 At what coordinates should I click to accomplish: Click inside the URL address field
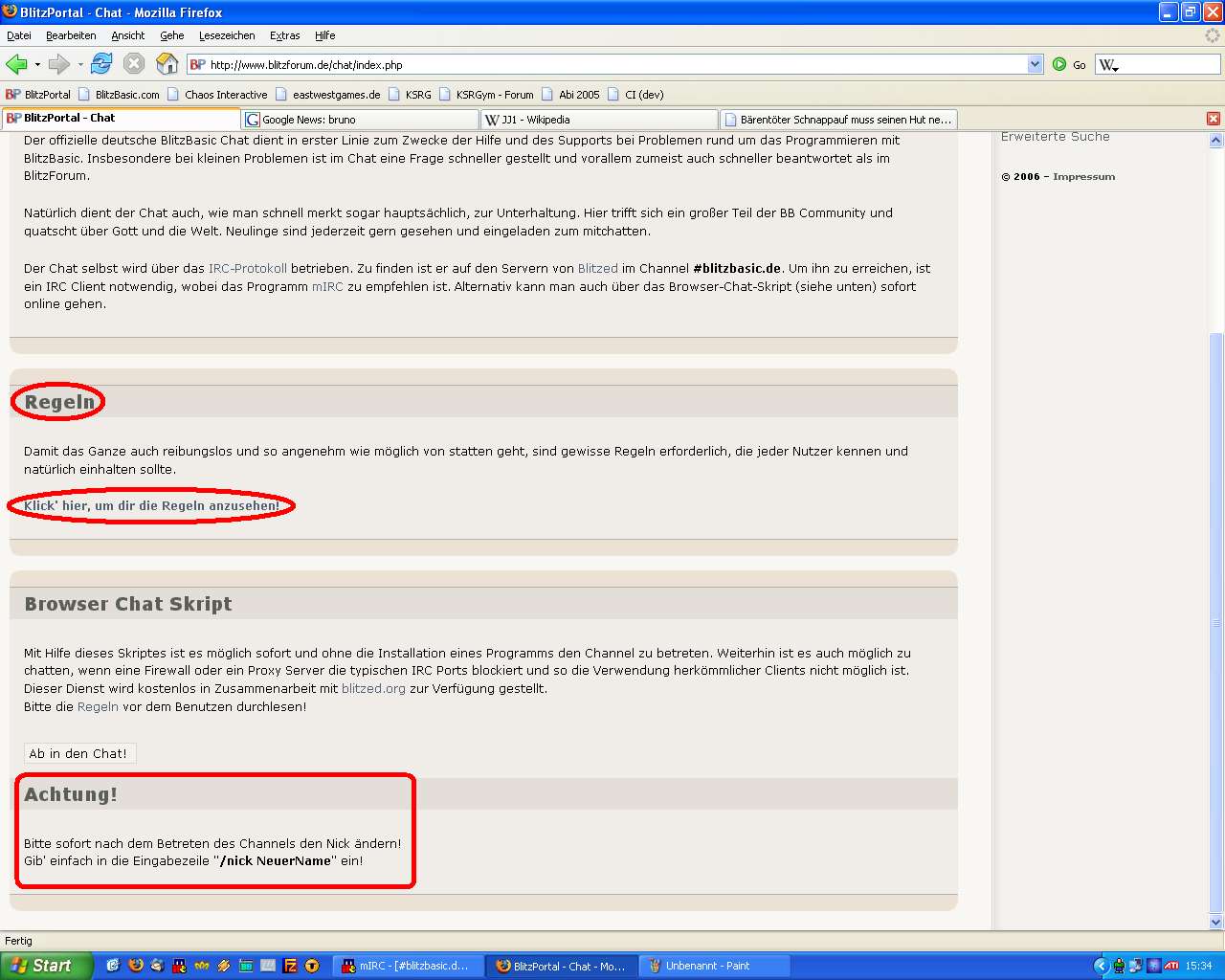click(x=612, y=65)
